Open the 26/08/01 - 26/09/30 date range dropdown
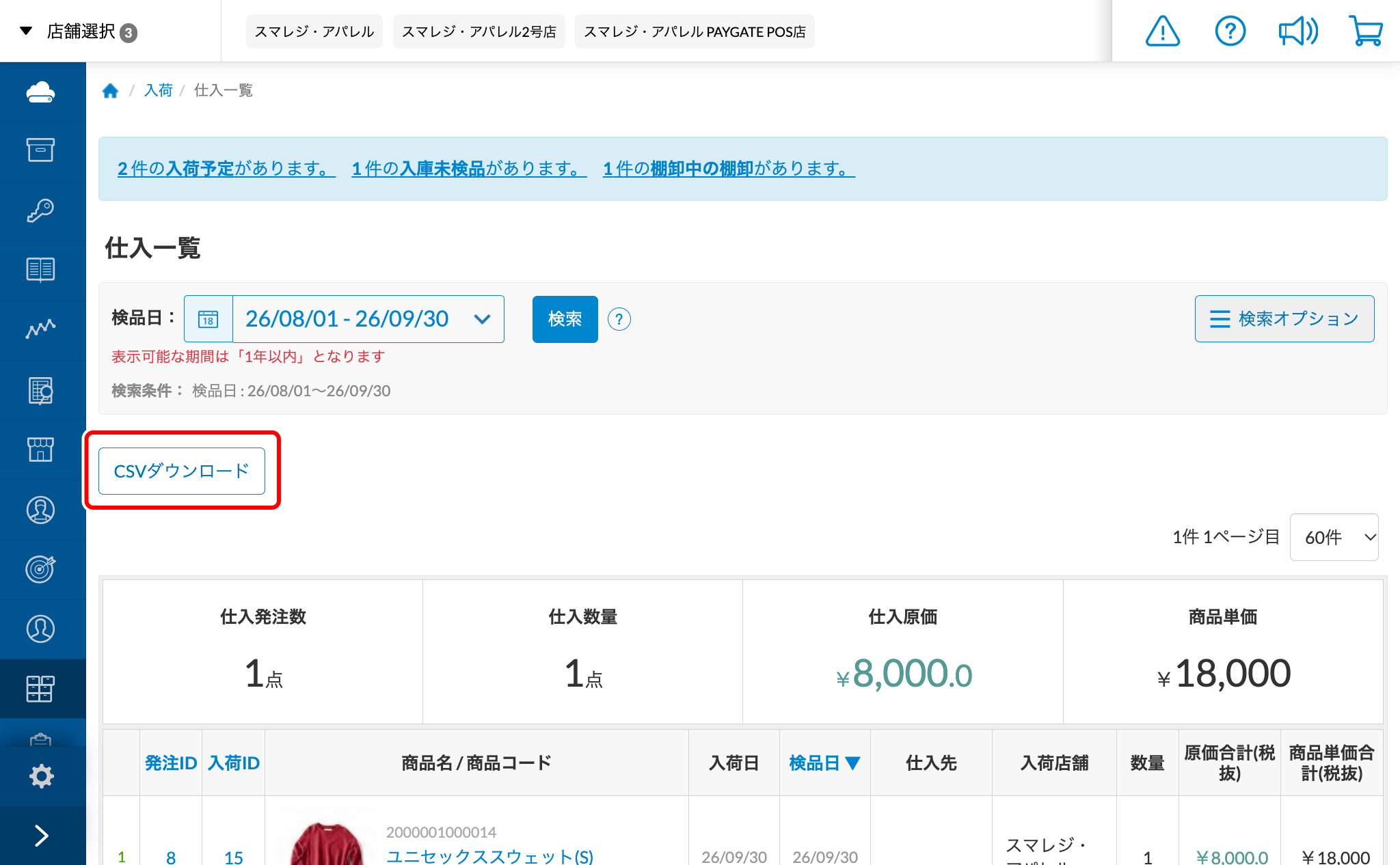This screenshot has height=865, width=1400. (368, 319)
